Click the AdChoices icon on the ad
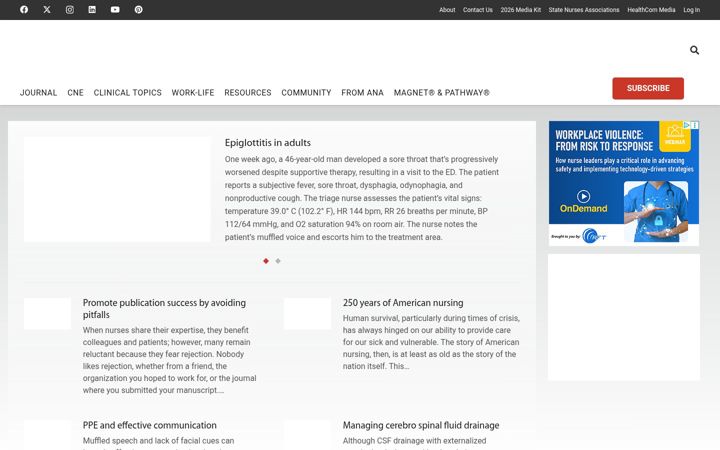720x450 pixels. pyautogui.click(x=686, y=125)
